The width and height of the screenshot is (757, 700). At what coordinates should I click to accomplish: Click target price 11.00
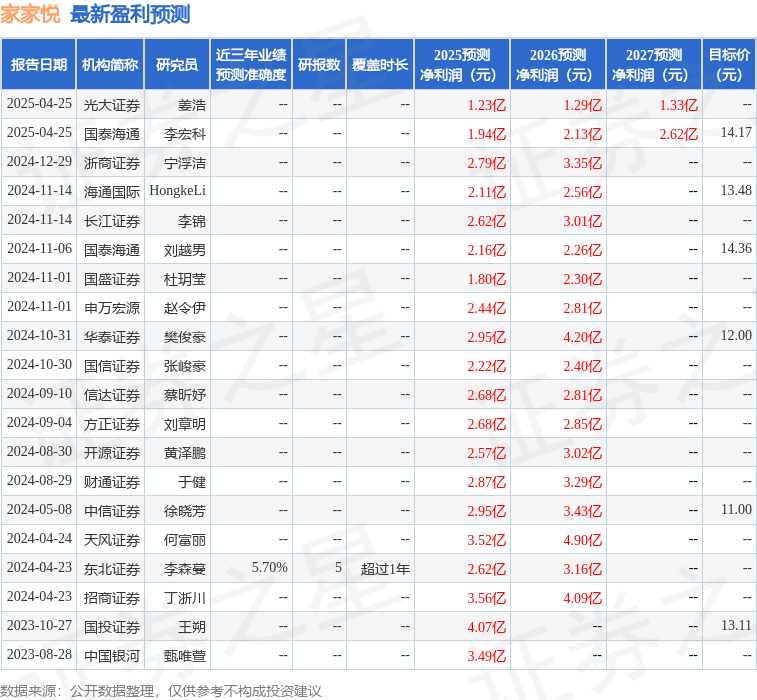click(x=736, y=509)
